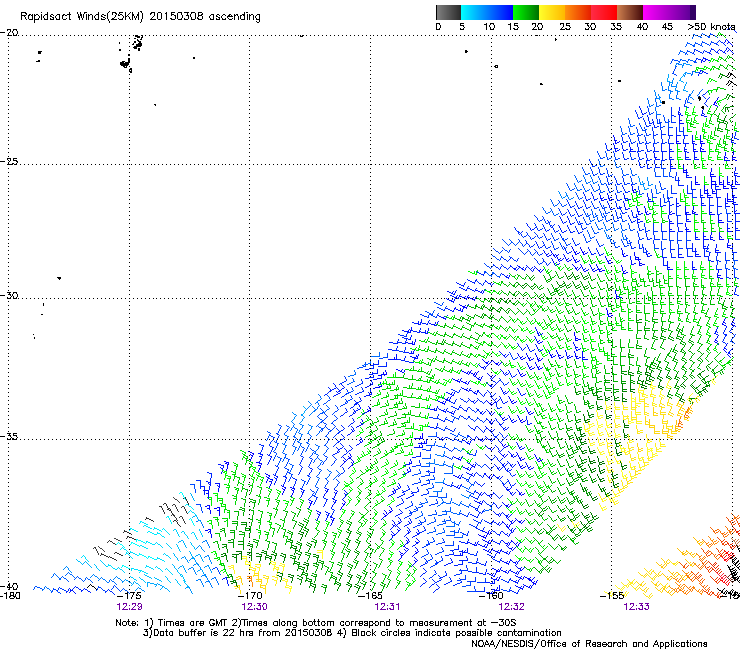The width and height of the screenshot is (740, 650).
Task: Click the '-155' longitude axis label
Action: click(612, 596)
